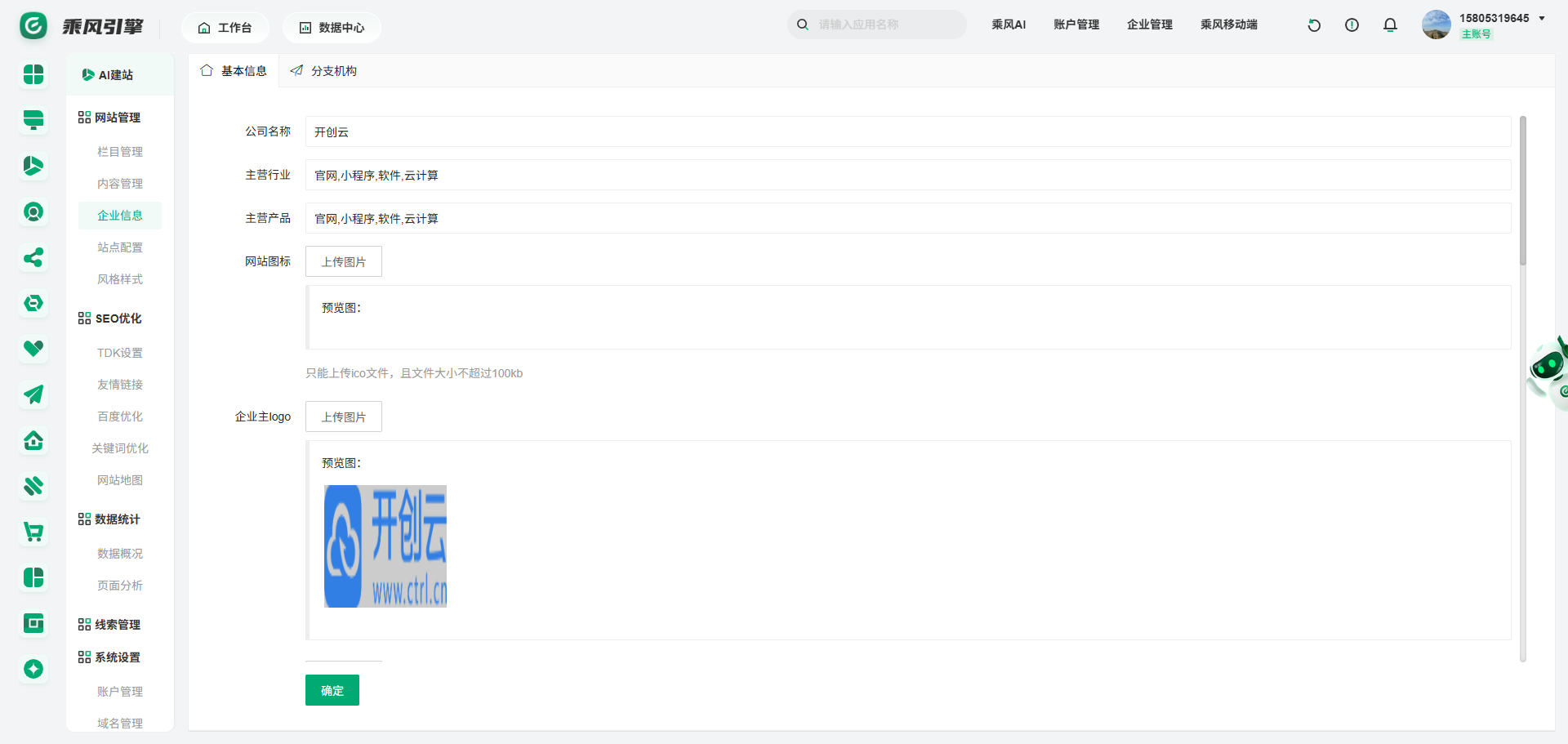Select the heart icon in sidebar
This screenshot has width=1568, height=744.
33,349
